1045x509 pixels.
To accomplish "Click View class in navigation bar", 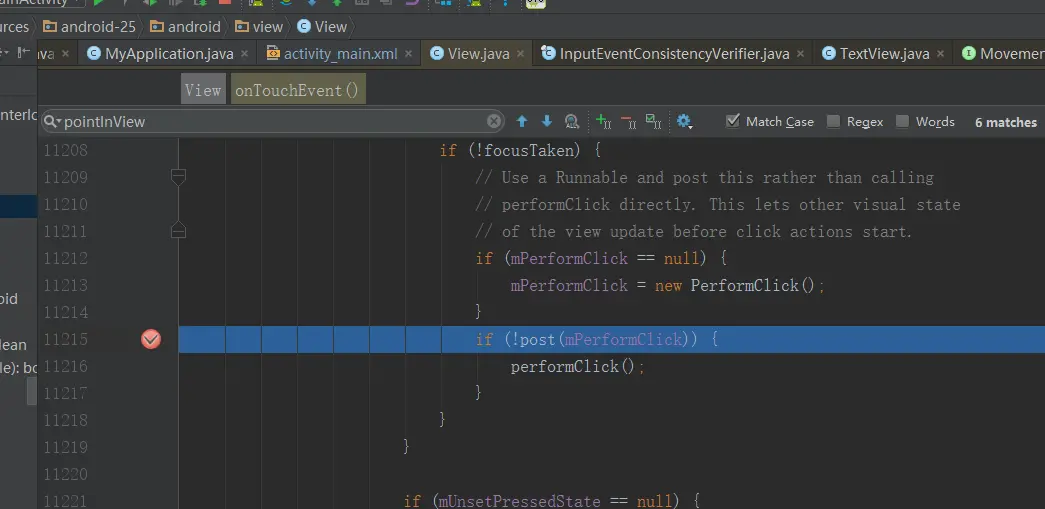I will 323,27.
